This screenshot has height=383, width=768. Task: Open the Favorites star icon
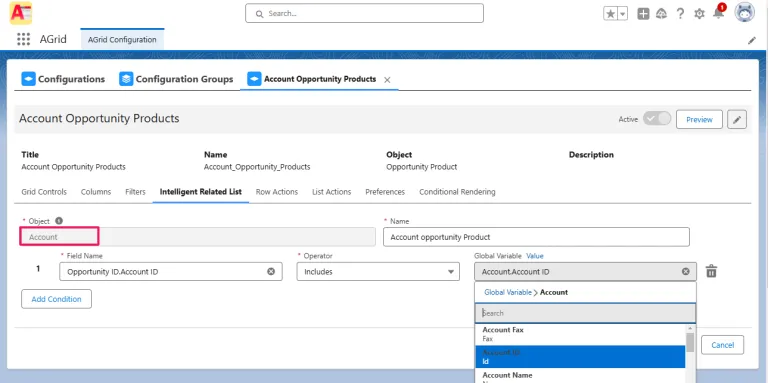[610, 14]
